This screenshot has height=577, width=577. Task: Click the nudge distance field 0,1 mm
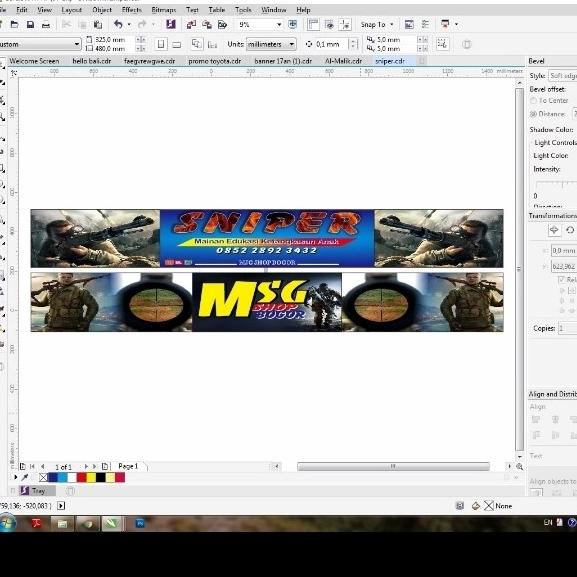(x=332, y=44)
